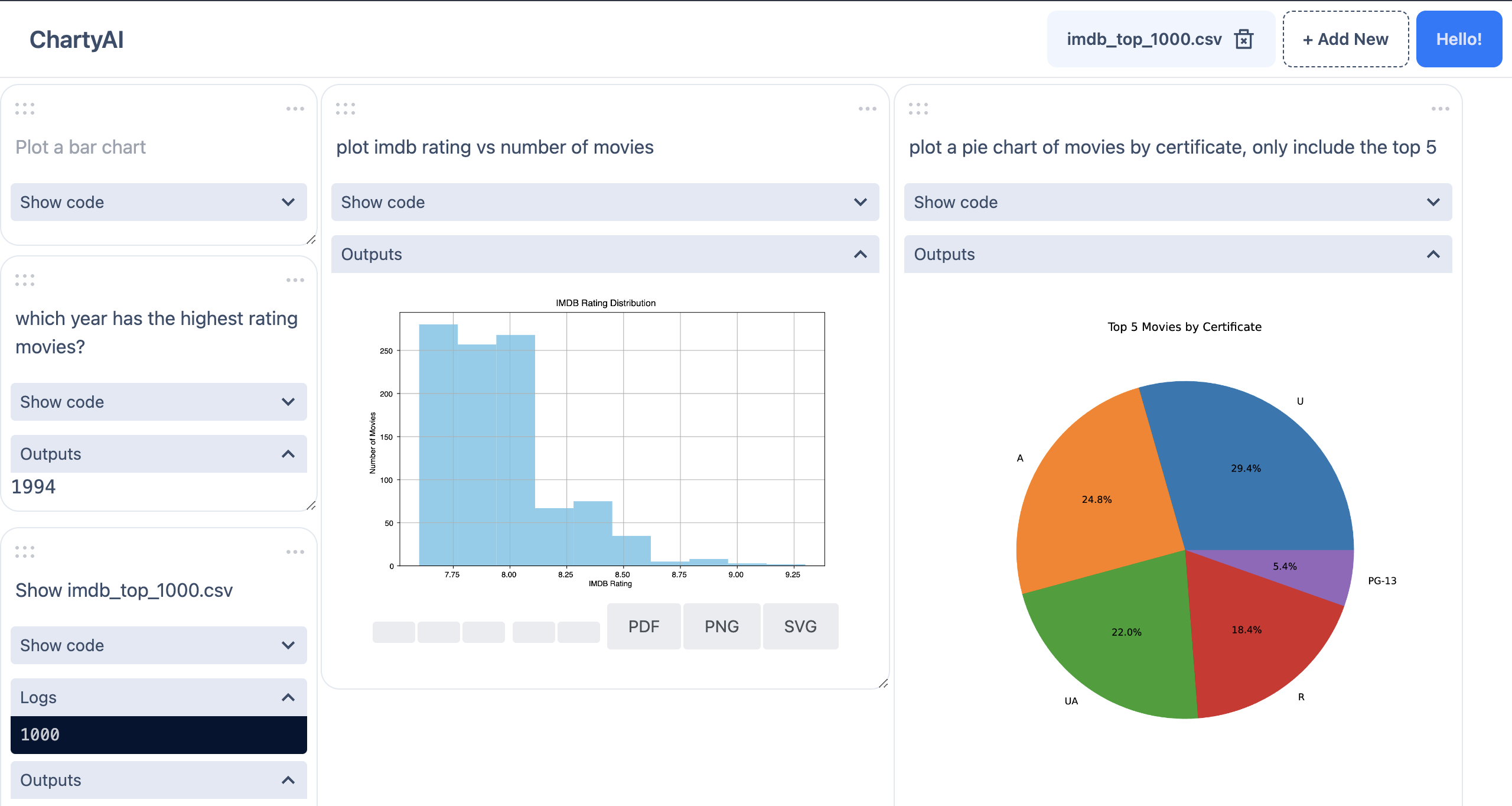The image size is (1512, 806).
Task: Open the three-dot menu on pie chart card
Action: [1440, 109]
